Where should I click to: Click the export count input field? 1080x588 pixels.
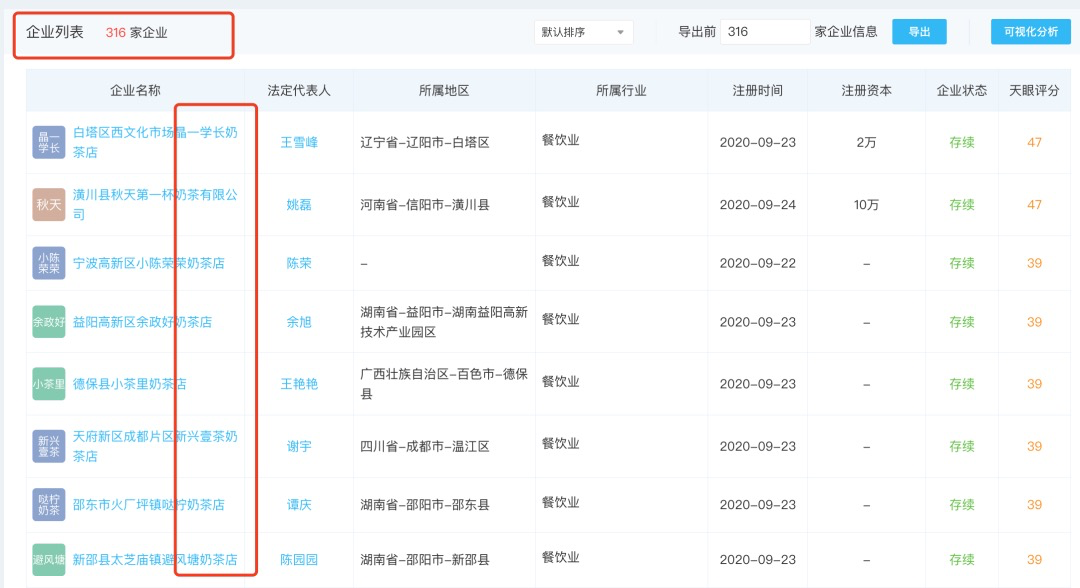(x=764, y=32)
